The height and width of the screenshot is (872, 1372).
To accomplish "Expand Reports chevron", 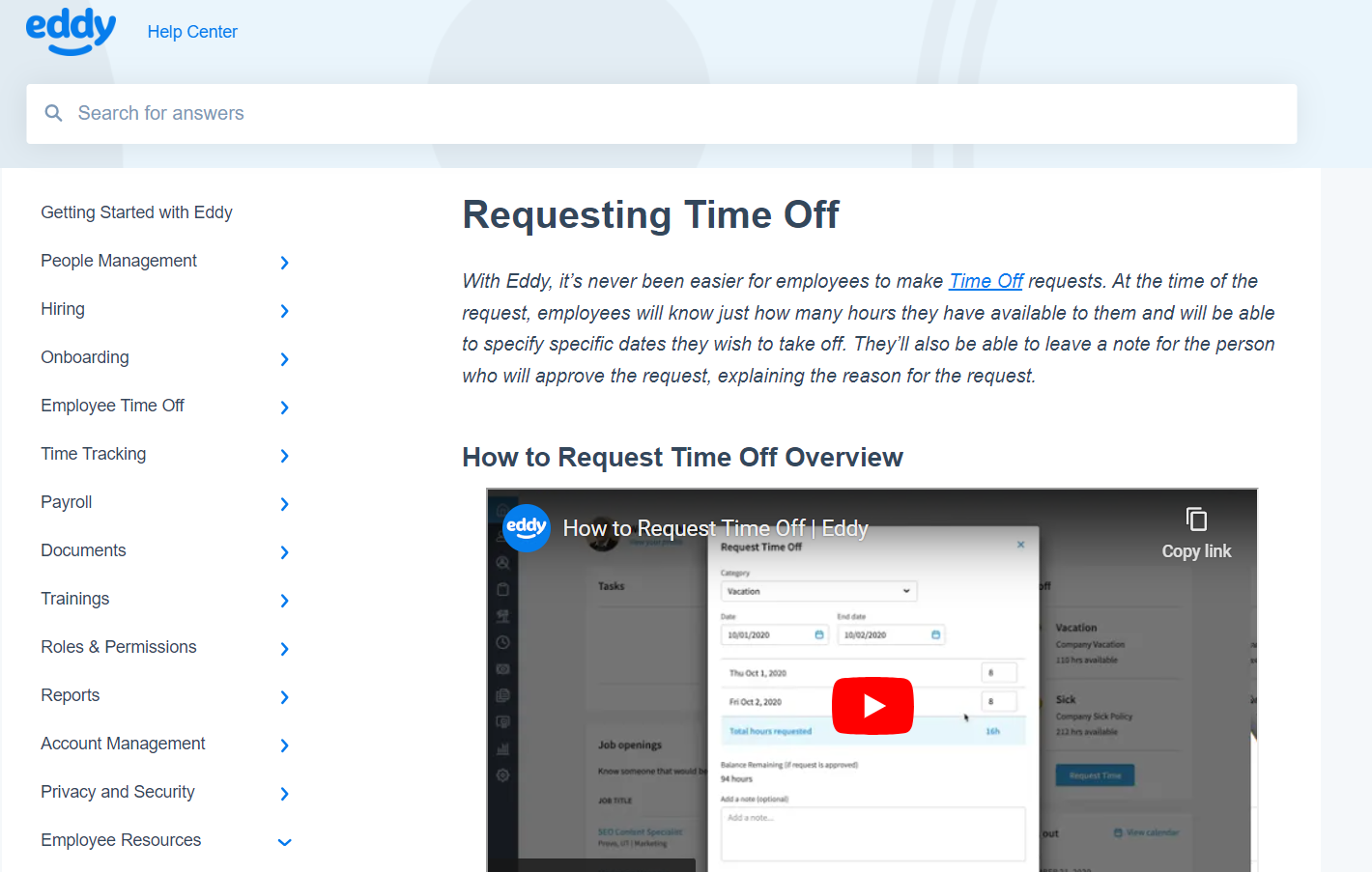I will pyautogui.click(x=284, y=697).
